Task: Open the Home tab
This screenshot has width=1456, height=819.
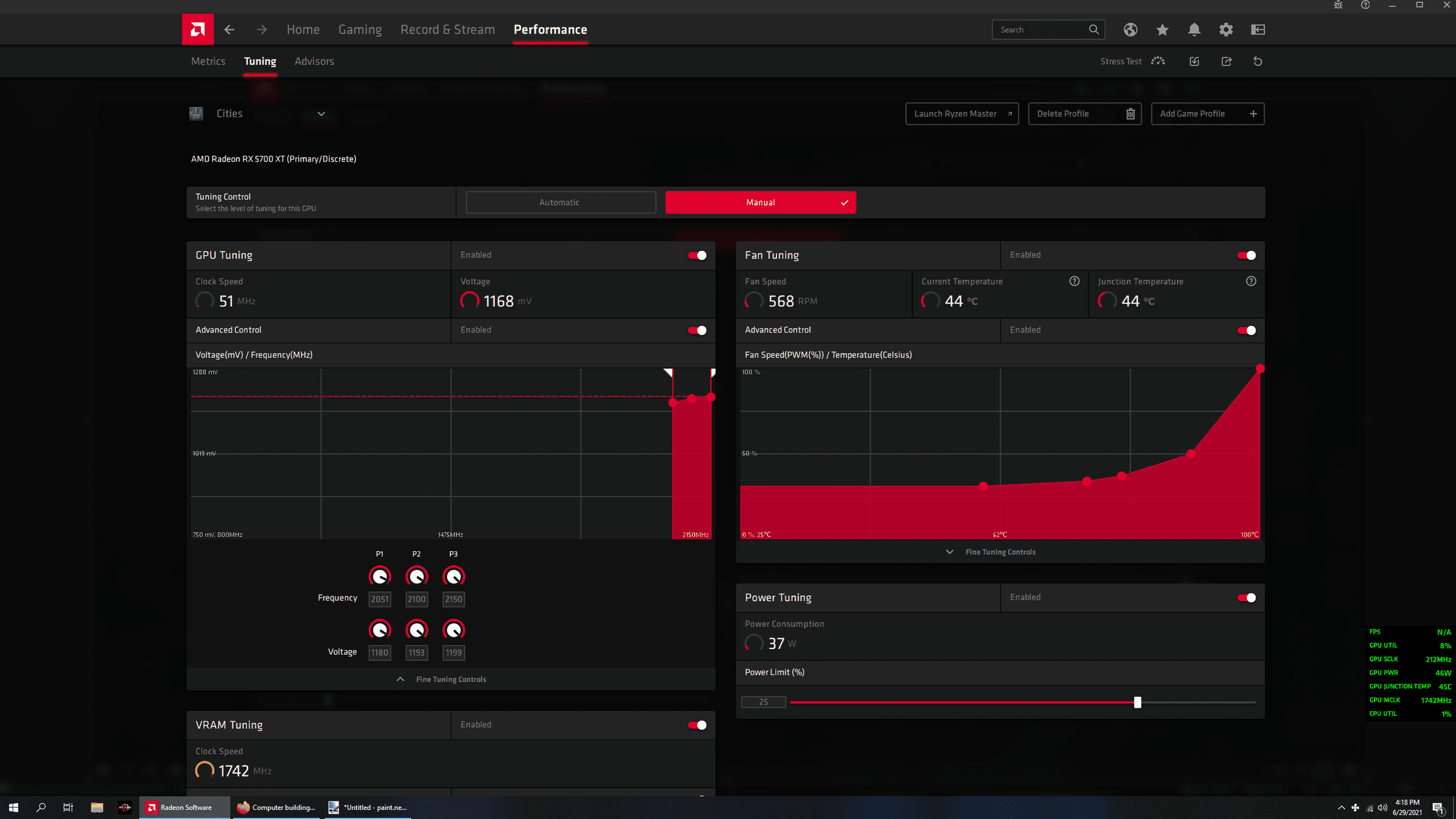Action: point(303,30)
